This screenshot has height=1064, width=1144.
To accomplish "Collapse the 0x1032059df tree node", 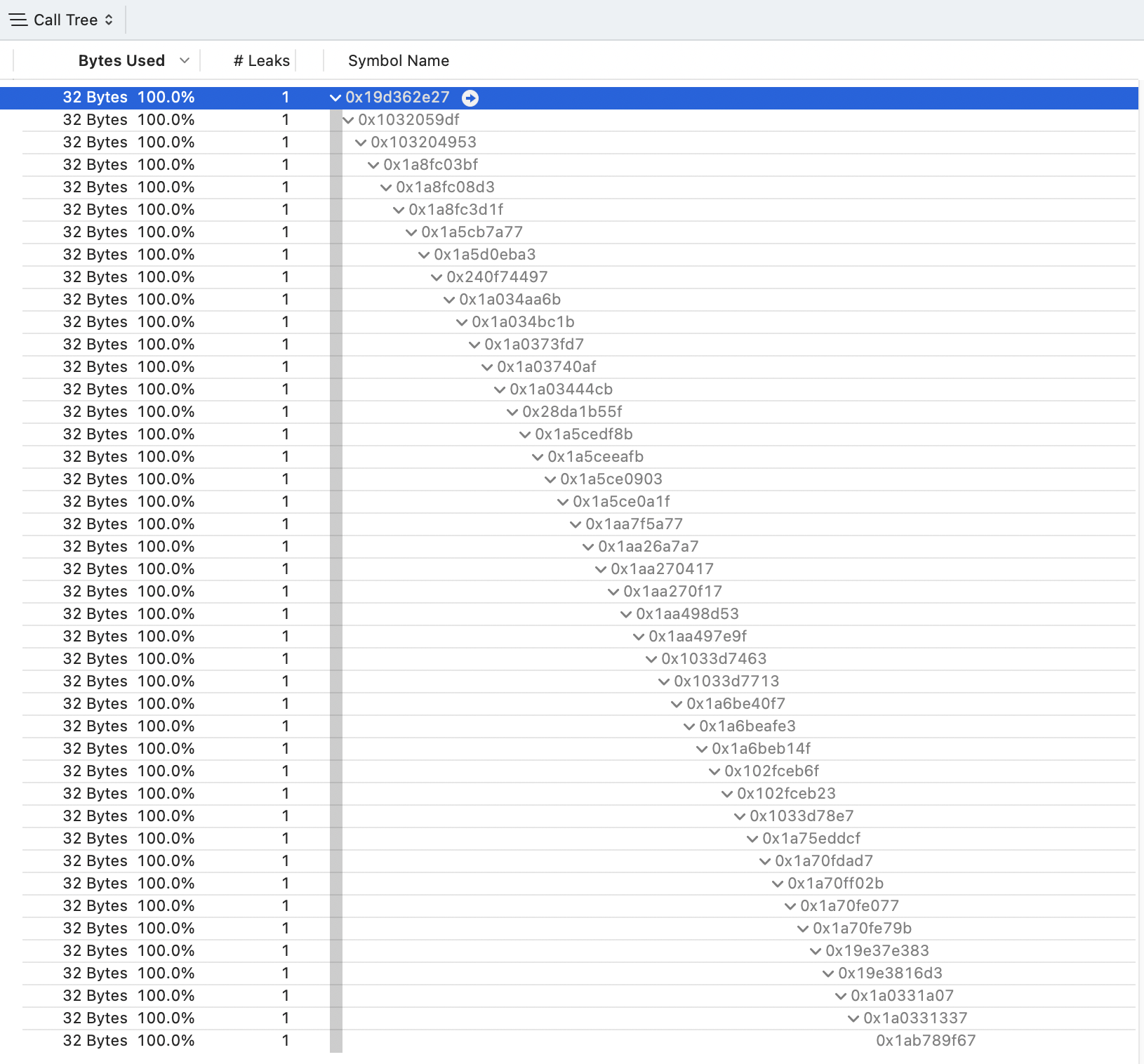I will click(348, 120).
